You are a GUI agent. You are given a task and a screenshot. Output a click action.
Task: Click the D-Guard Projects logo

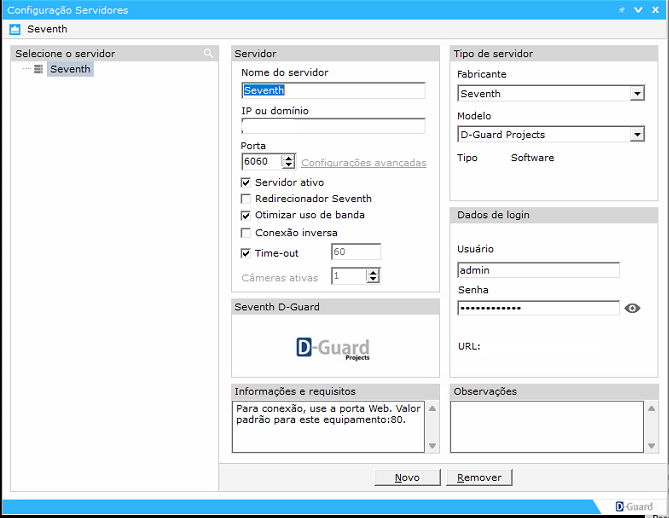click(x=333, y=348)
